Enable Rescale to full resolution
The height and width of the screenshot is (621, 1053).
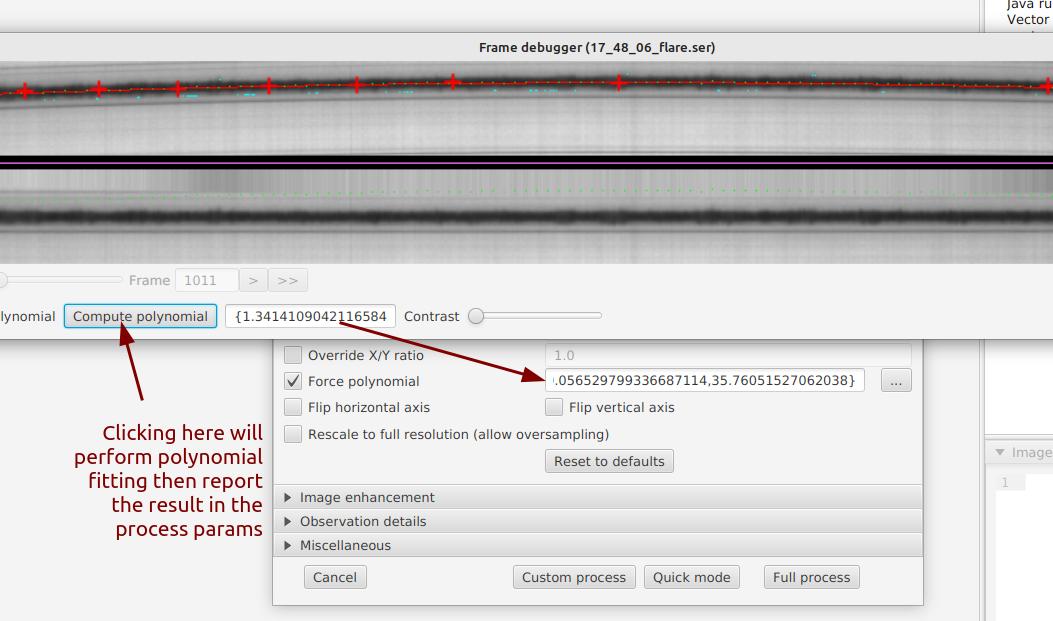tap(293, 434)
